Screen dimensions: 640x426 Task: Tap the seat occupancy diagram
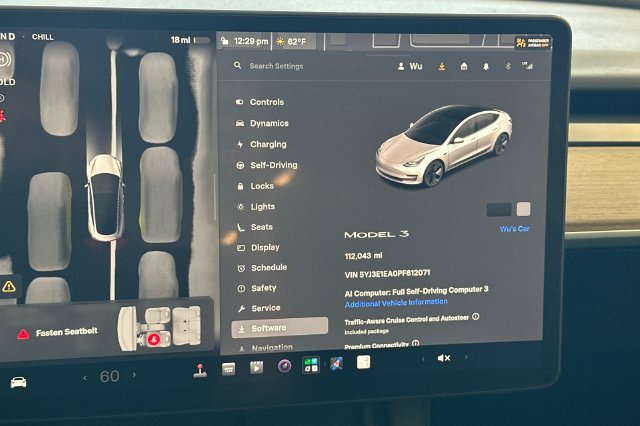[160, 328]
